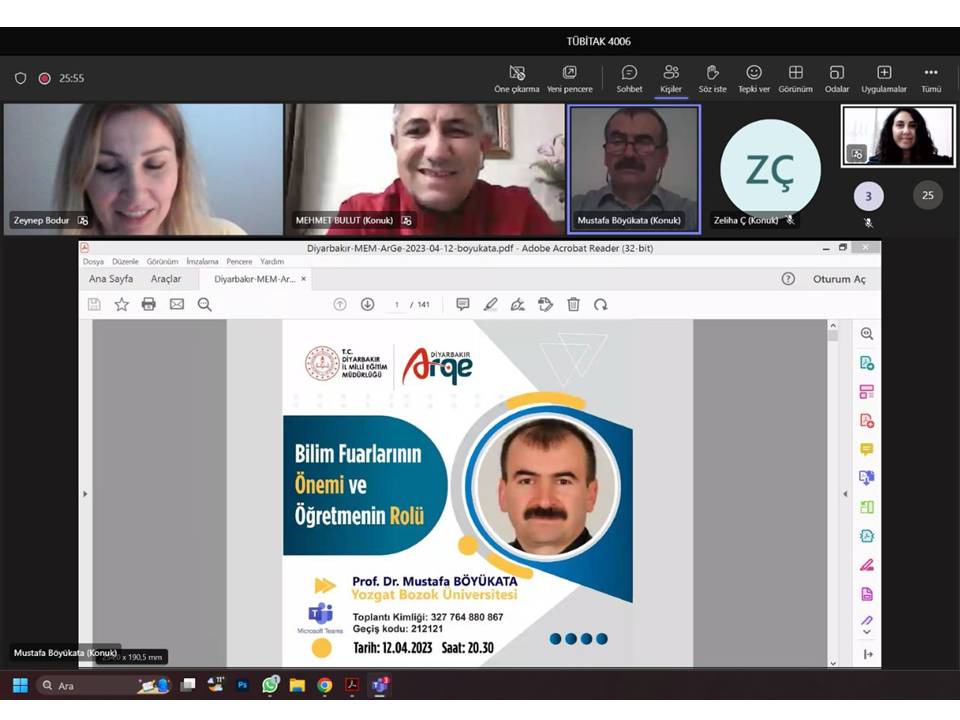This screenshot has height=720, width=960.
Task: Open Tepki ver reactions
Action: pos(754,78)
